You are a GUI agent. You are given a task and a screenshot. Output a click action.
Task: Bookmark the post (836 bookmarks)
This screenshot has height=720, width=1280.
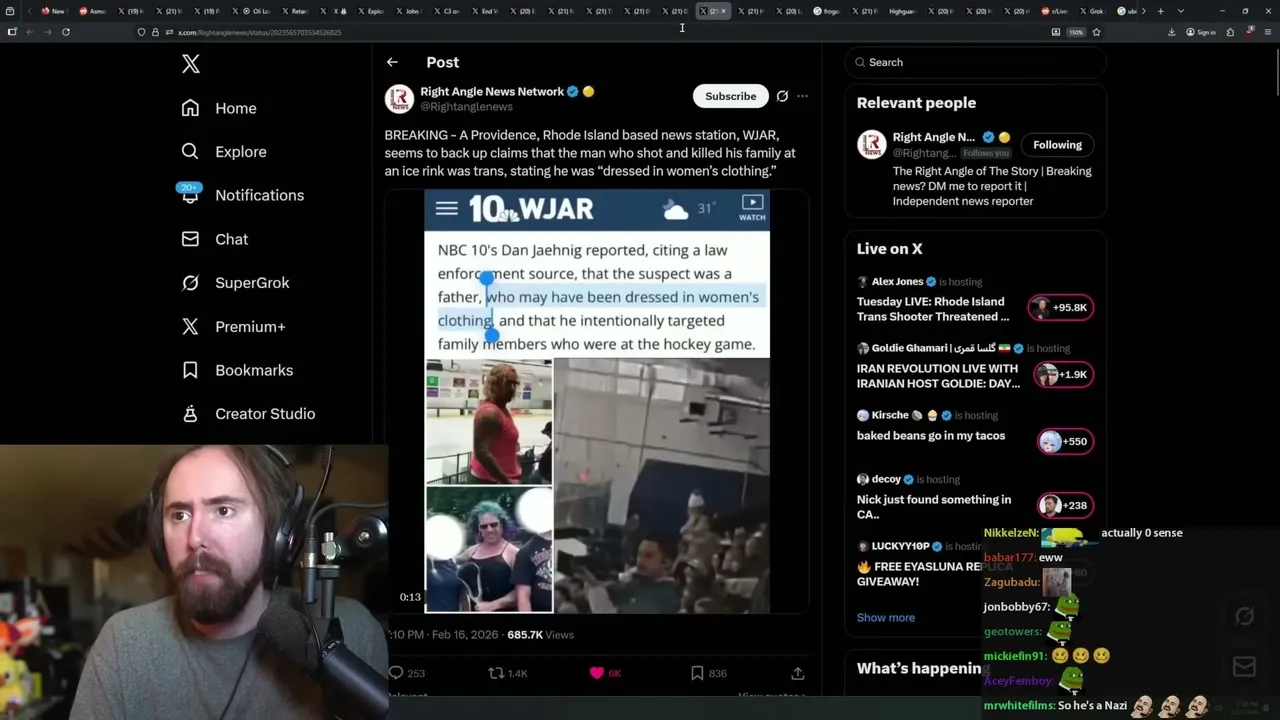click(708, 673)
